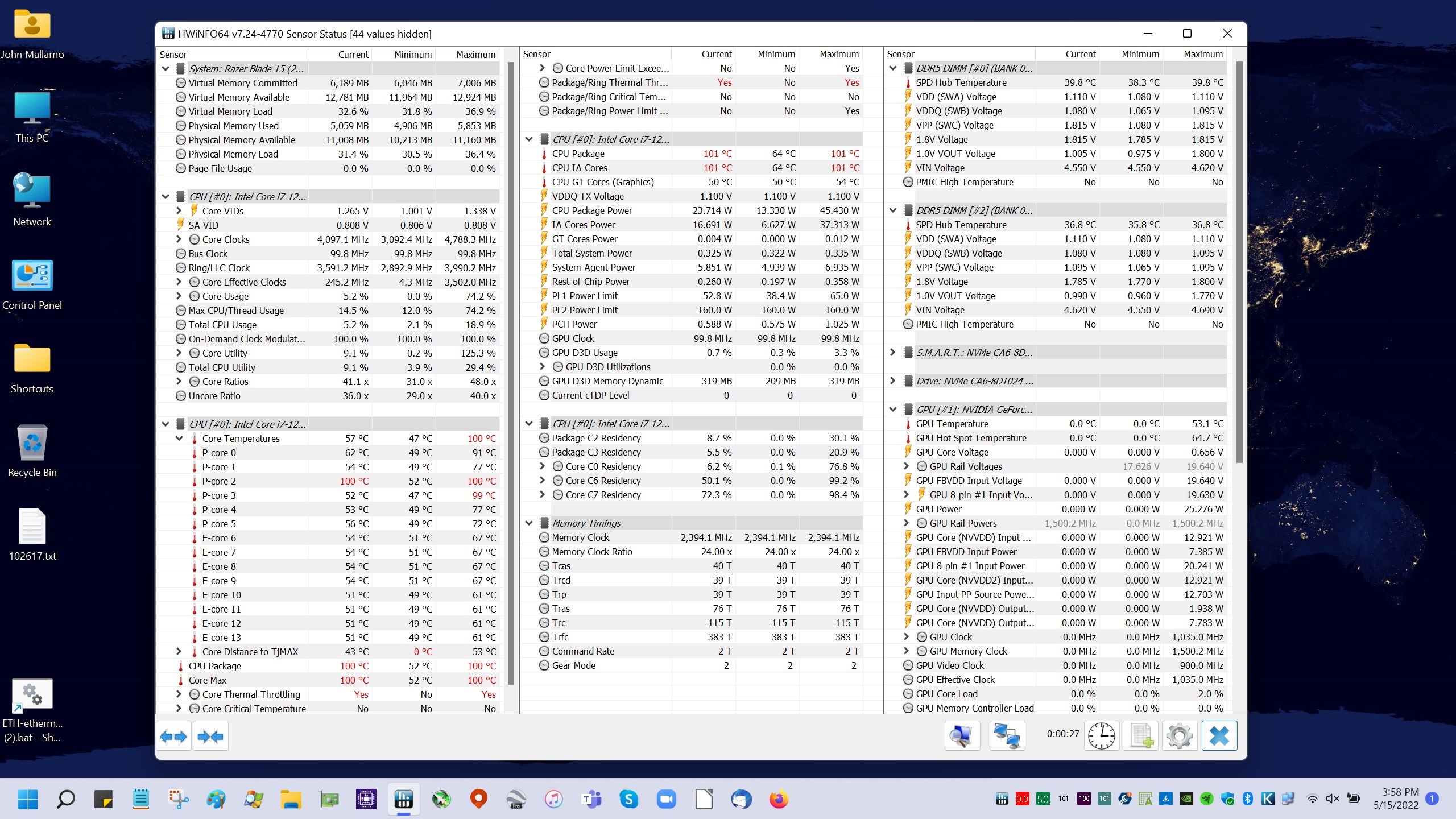Open the remote monitoring computers icon

pos(1007,735)
